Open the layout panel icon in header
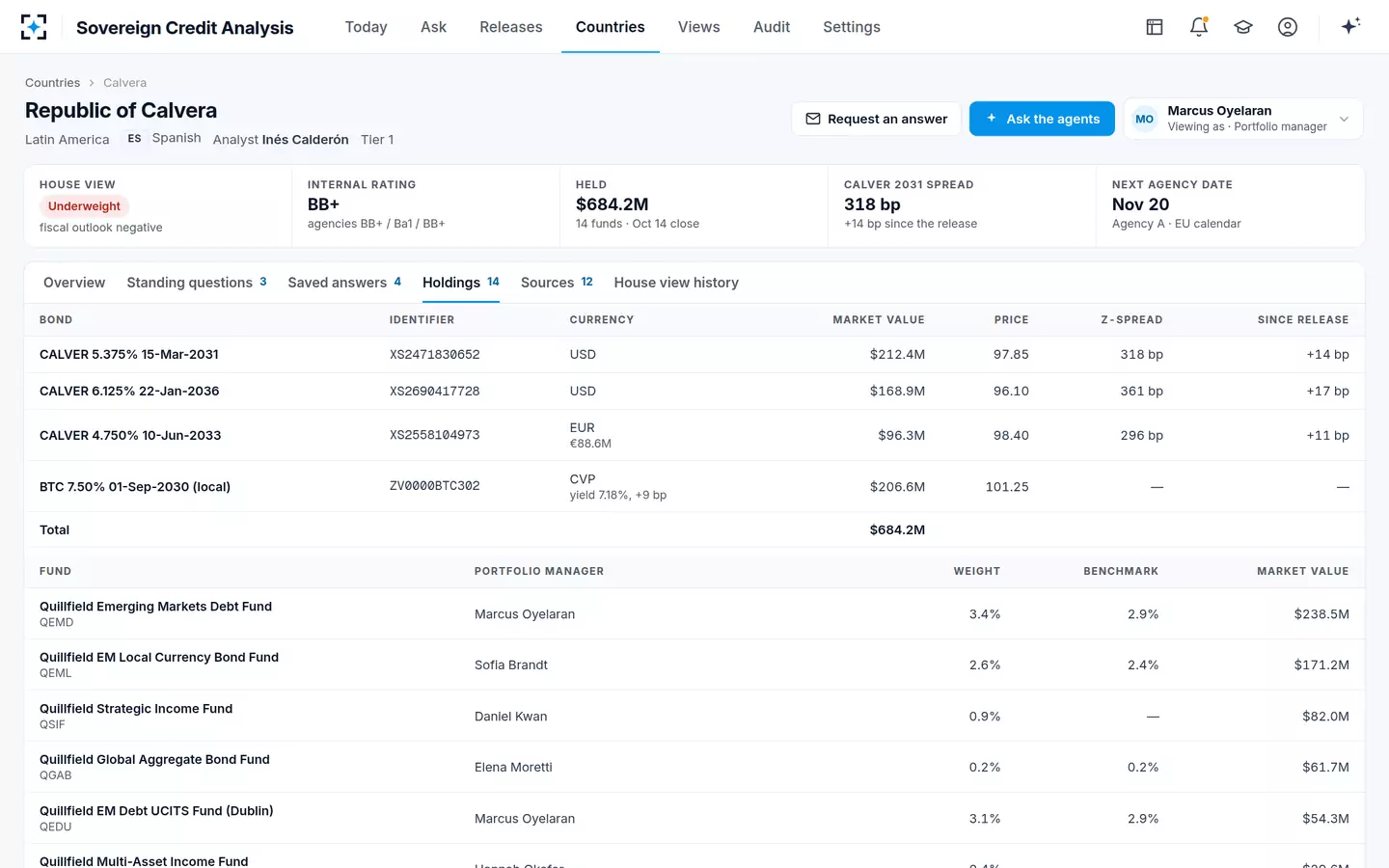 pos(1155,27)
